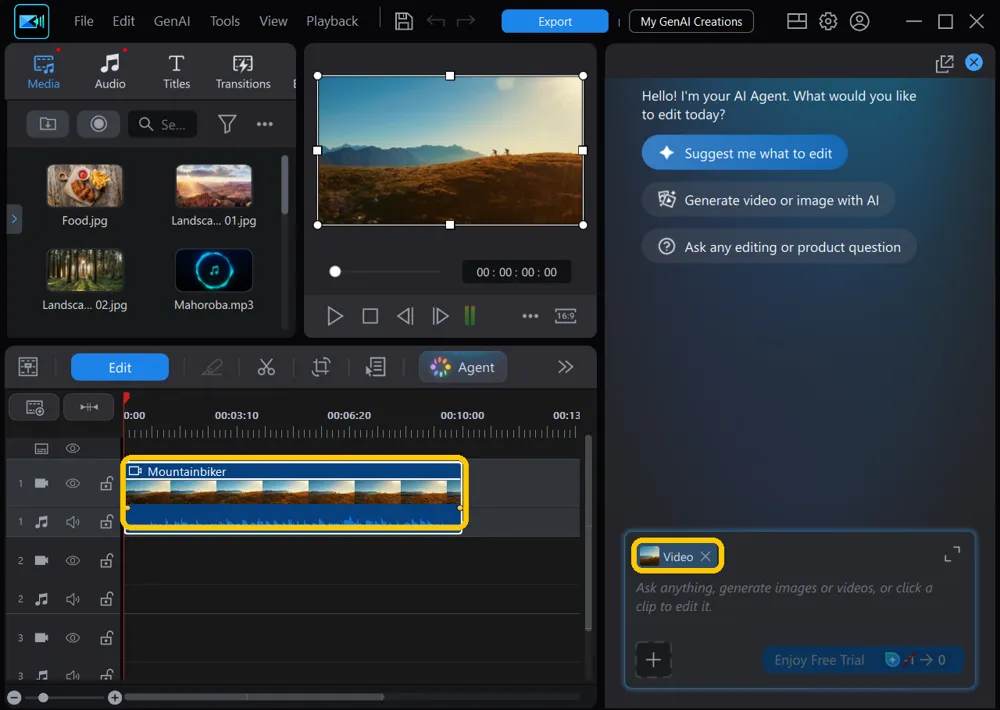Click the media library search field
The height and width of the screenshot is (710, 1000).
163,124
